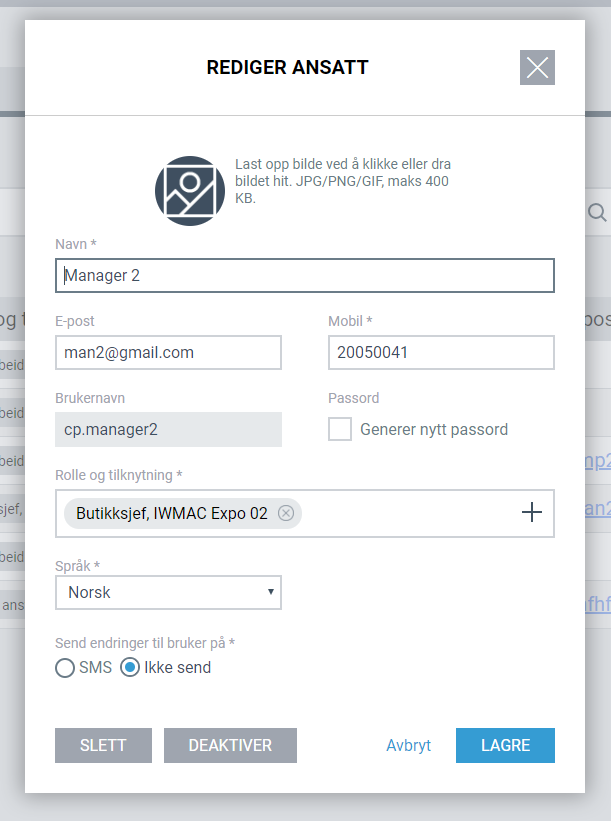Click the Avbryt link
This screenshot has width=611, height=821.
click(x=408, y=745)
